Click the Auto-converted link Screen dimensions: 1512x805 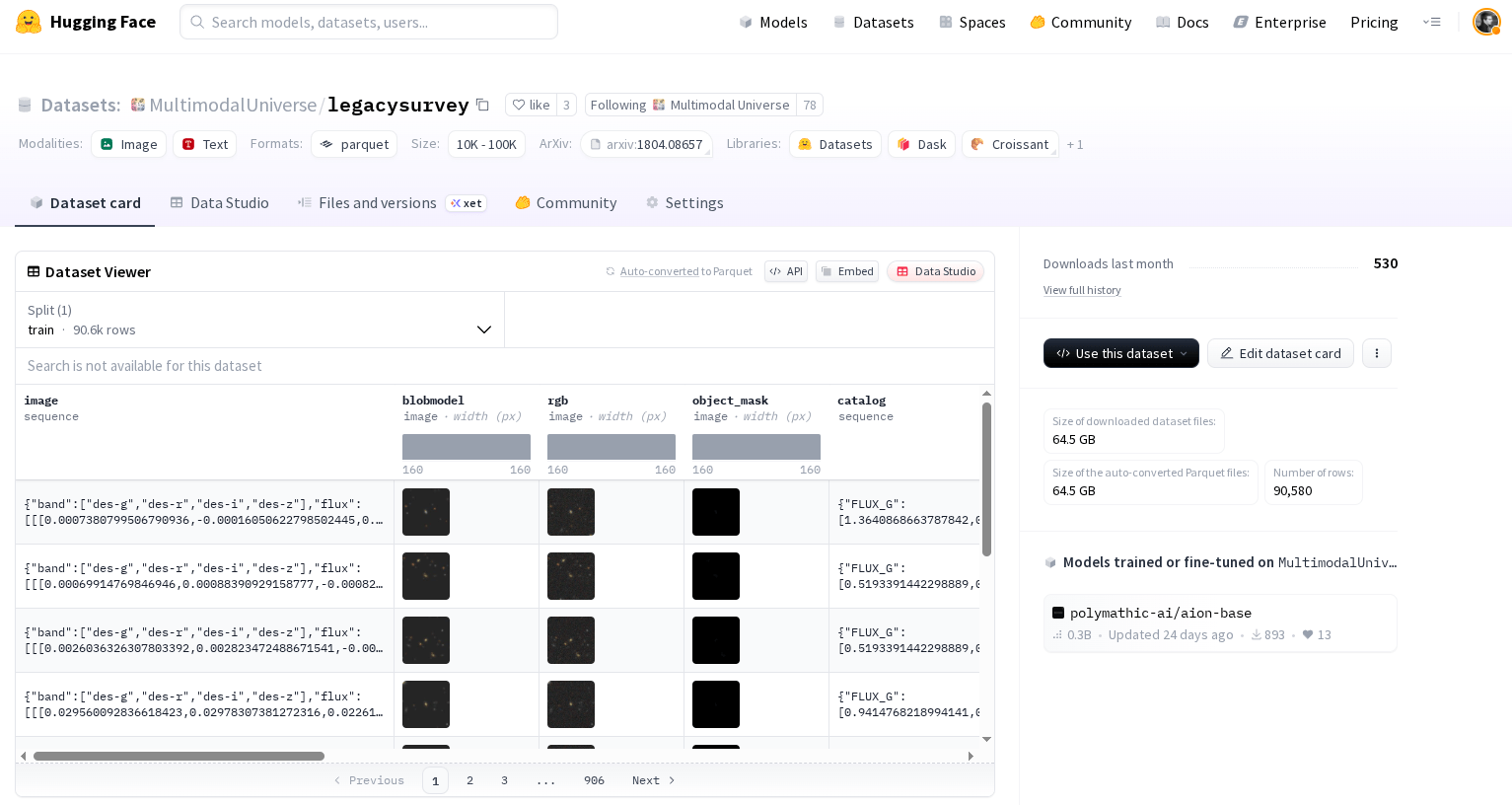(x=659, y=271)
